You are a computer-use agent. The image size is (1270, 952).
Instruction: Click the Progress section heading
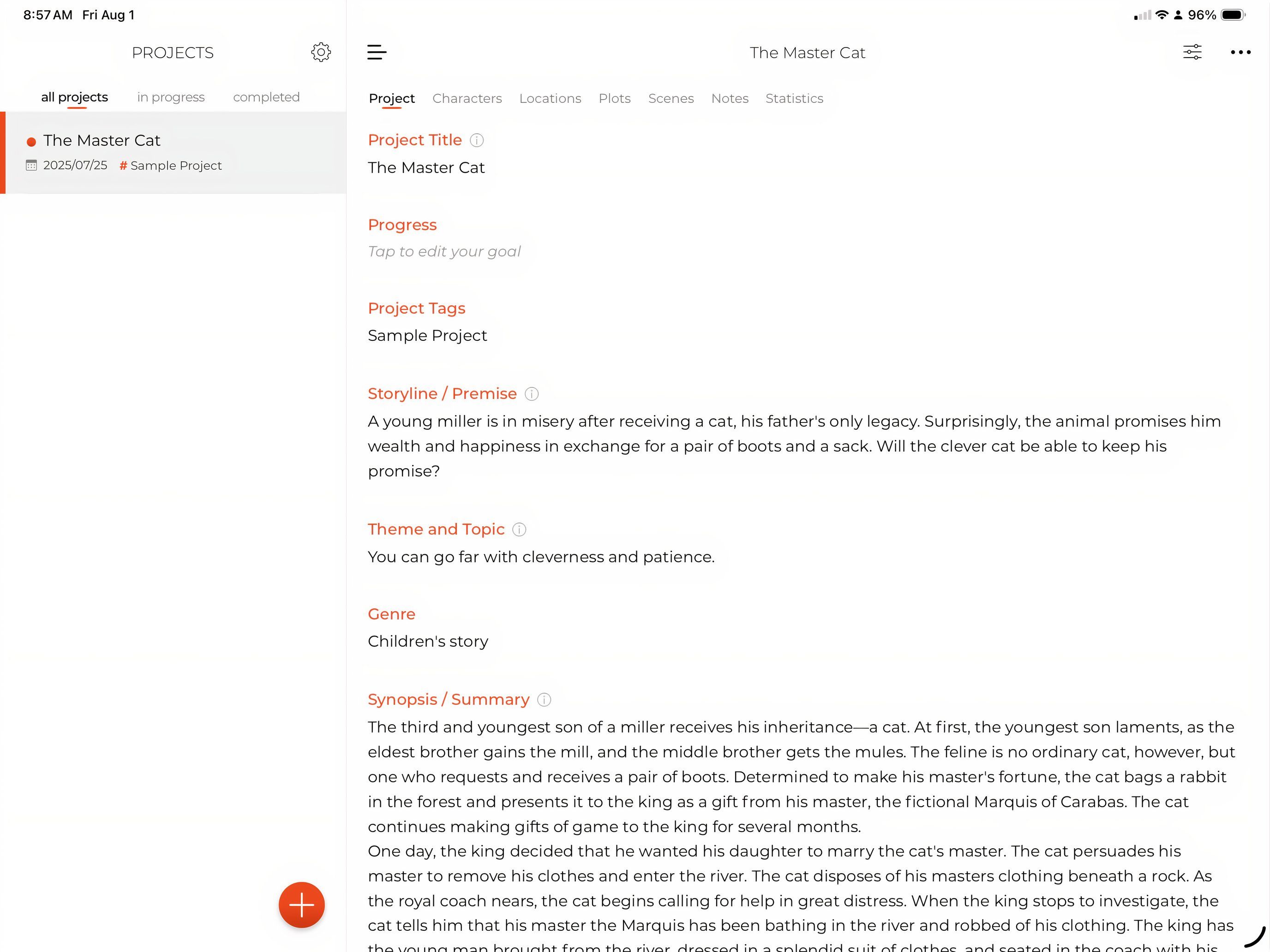coord(402,224)
